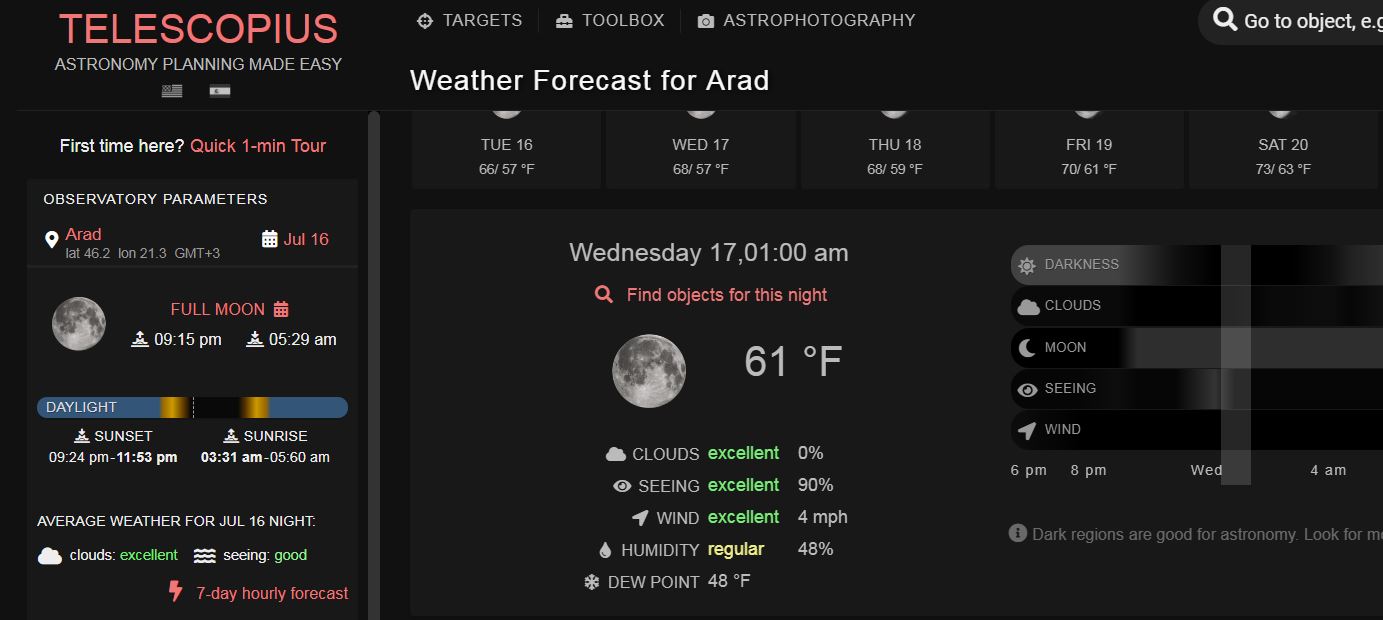This screenshot has width=1383, height=620.
Task: Click the DAYLIGHT timeline bar
Action: point(192,407)
